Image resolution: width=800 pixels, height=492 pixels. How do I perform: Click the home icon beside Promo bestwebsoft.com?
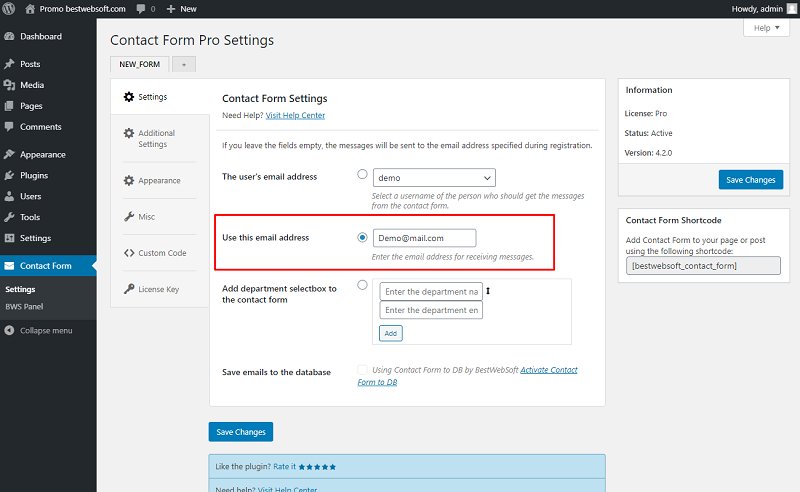click(30, 9)
